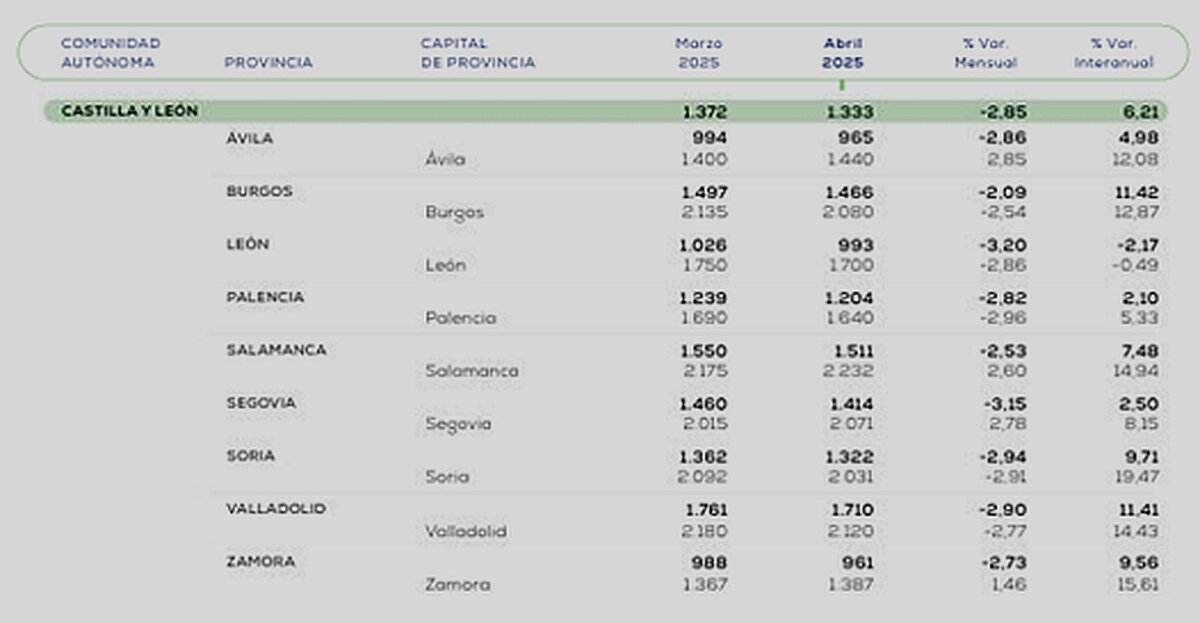Viewport: 1200px width, 623px height.
Task: Select the LEÓN province row label
Action: 248,244
